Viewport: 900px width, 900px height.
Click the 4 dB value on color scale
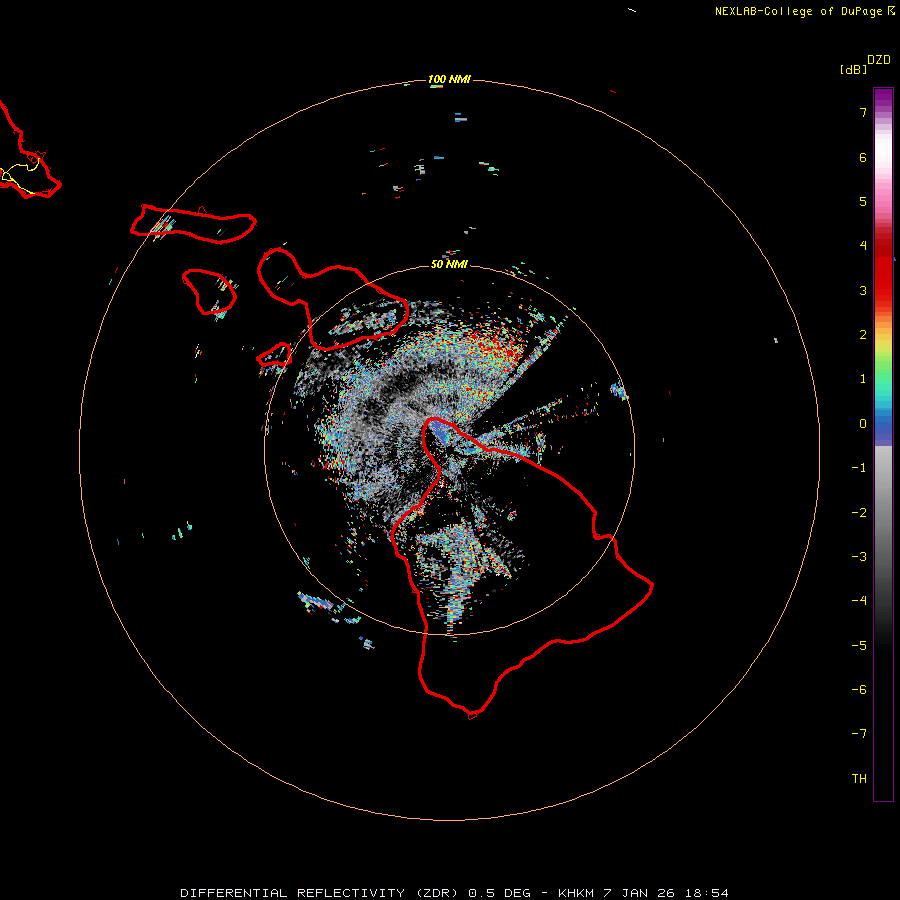[x=863, y=246]
